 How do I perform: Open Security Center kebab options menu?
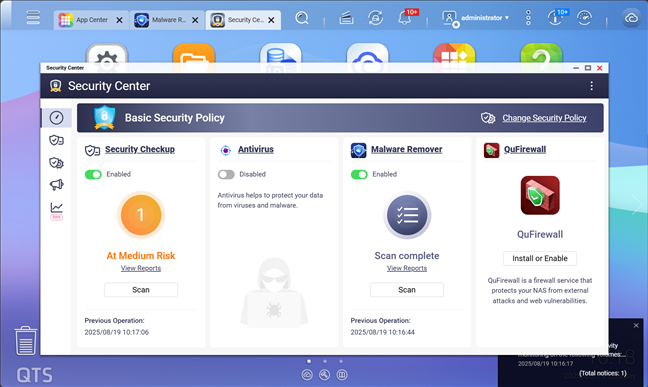(591, 86)
